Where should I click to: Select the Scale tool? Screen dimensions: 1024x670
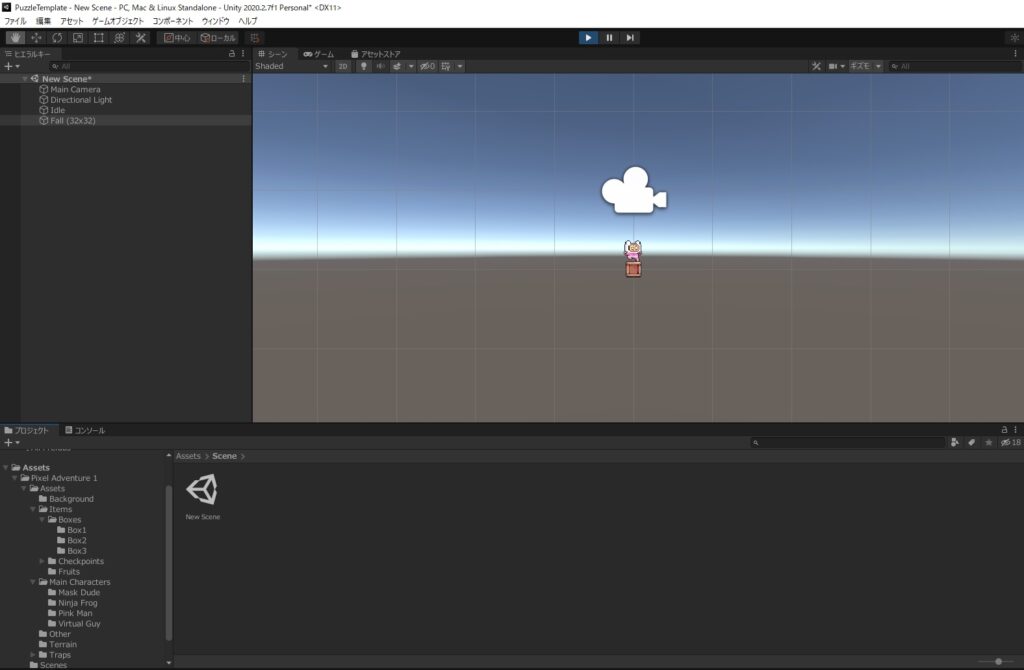point(78,38)
